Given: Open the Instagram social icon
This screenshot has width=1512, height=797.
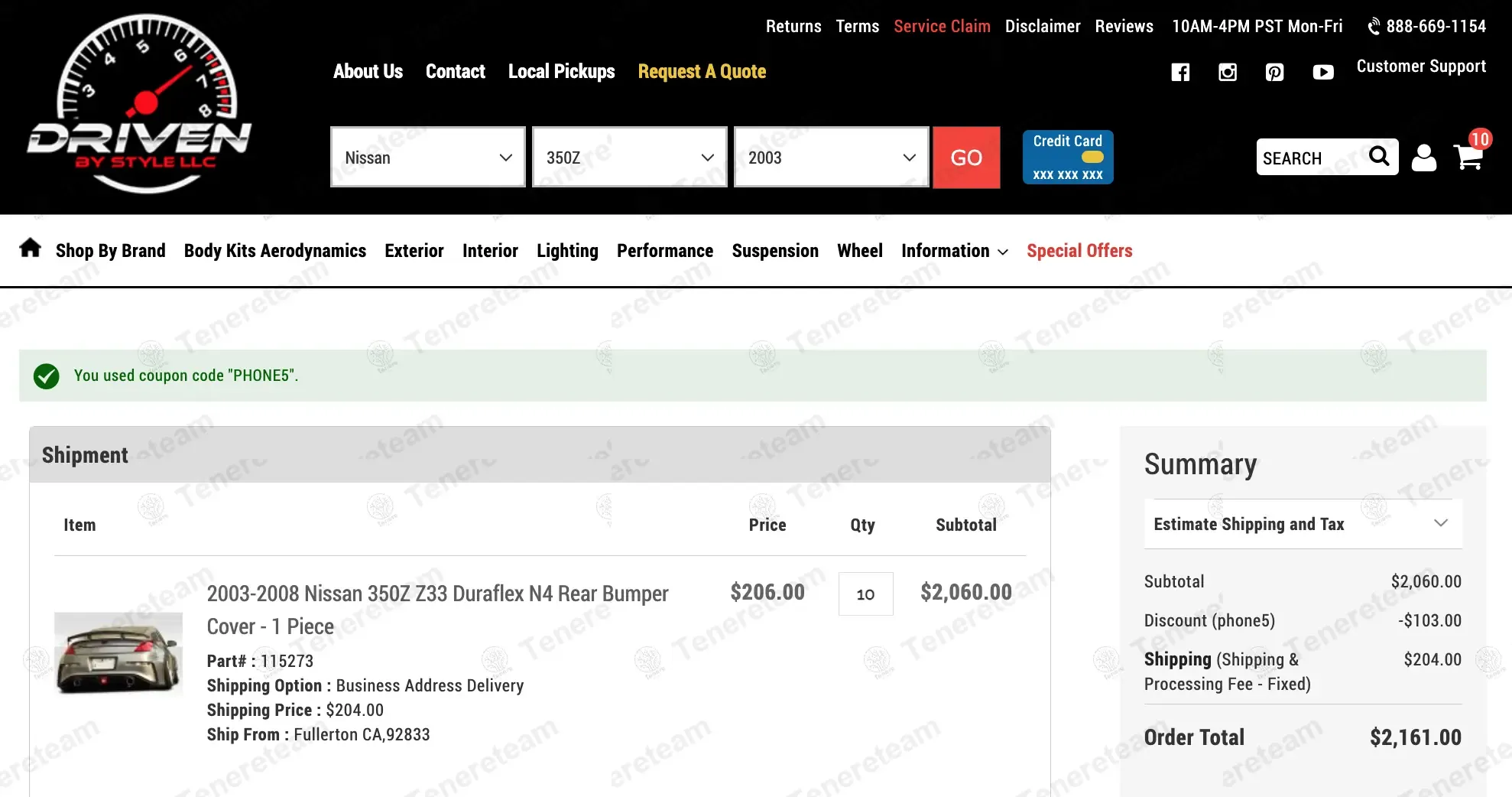Looking at the screenshot, I should click(x=1228, y=72).
